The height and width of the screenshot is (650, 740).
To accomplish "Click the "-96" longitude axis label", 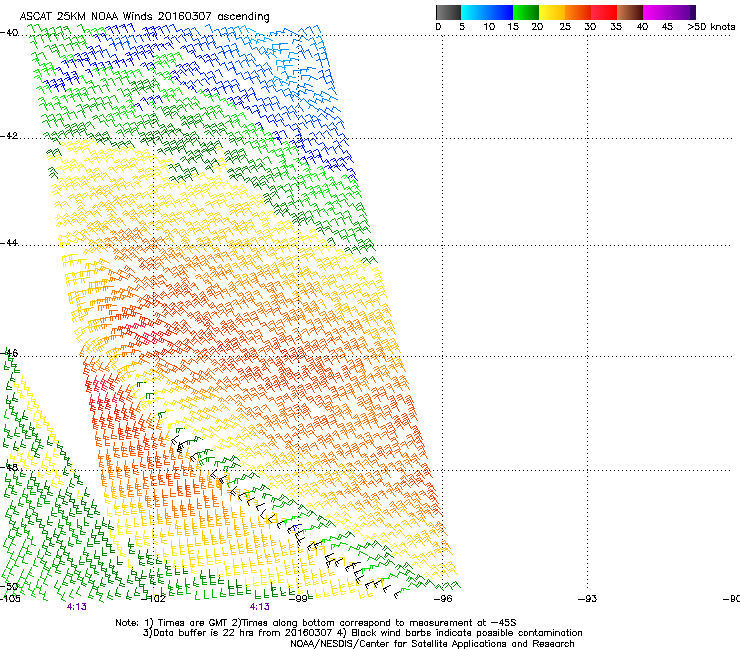I will (x=443, y=599).
